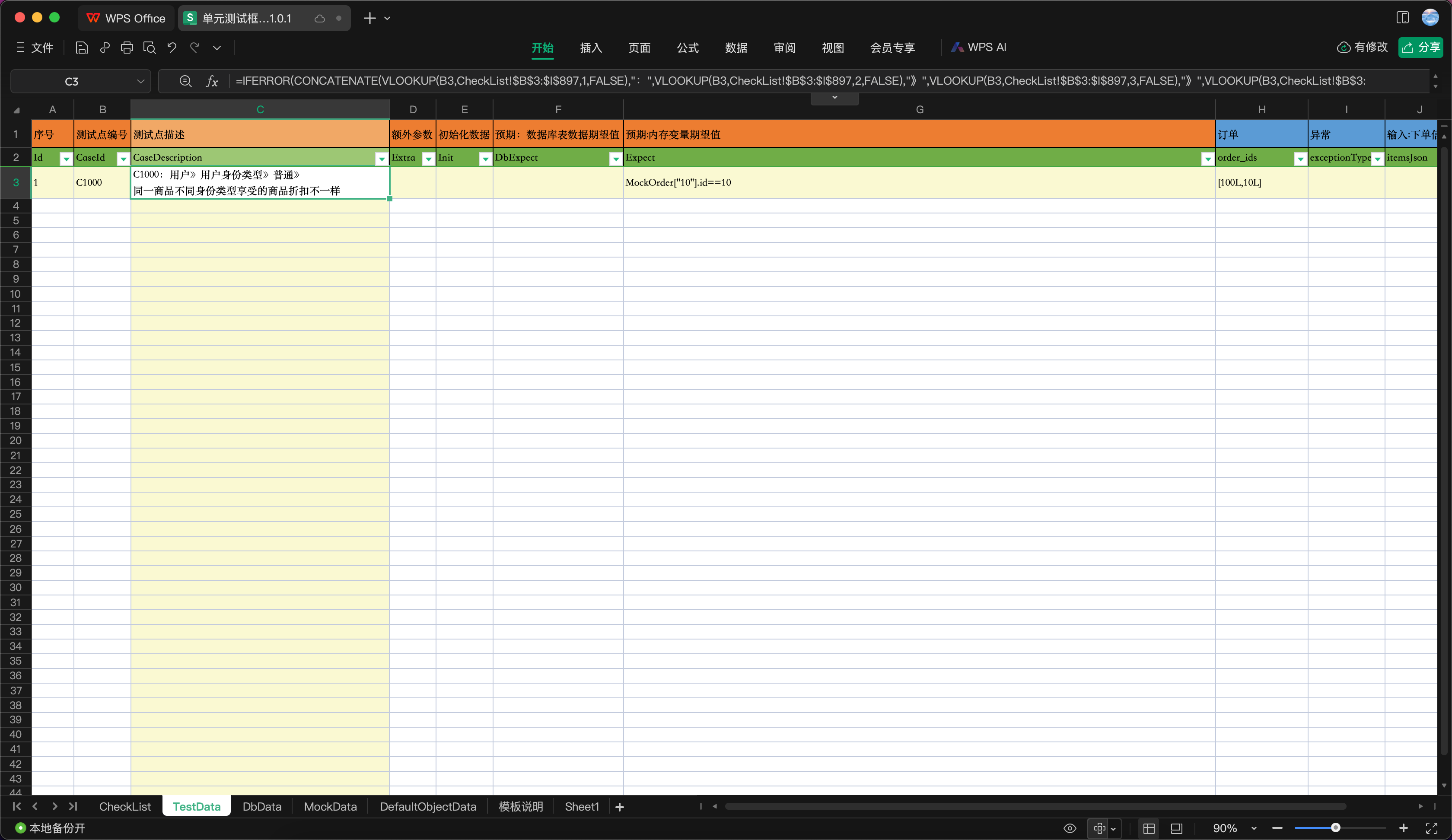Screen dimensions: 1452x840
Task: Click the eye icon in the status bar
Action: click(x=1070, y=828)
